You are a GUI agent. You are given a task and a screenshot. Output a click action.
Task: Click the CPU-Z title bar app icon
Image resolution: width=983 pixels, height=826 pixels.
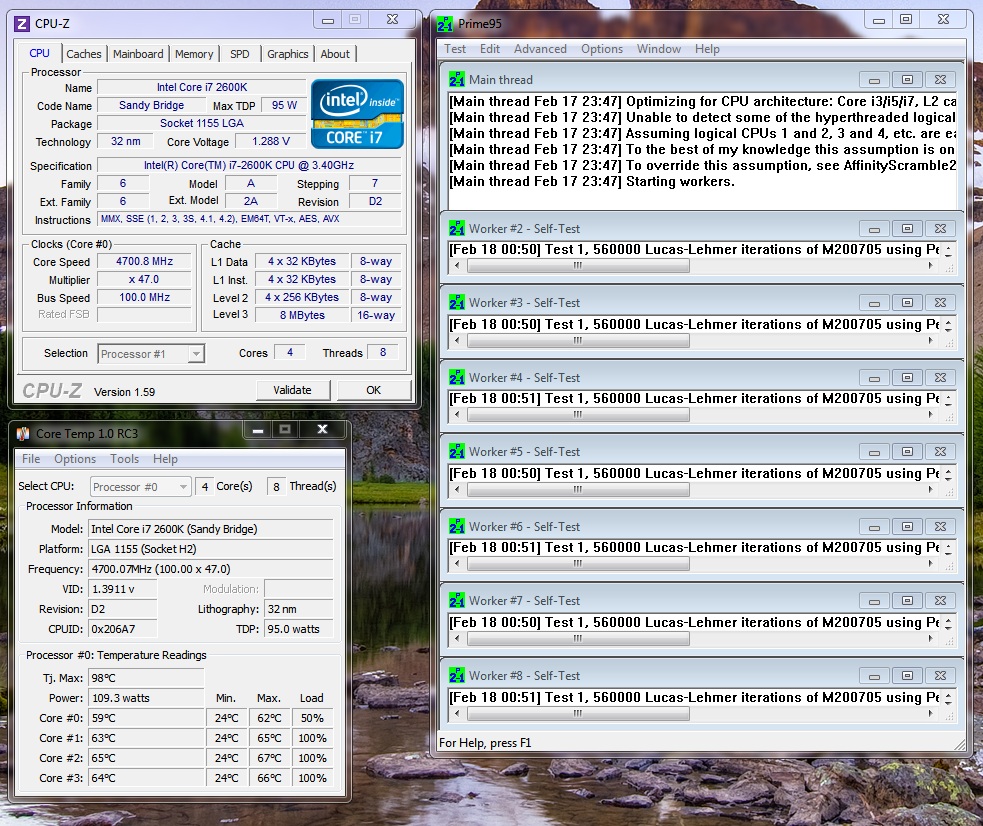coord(22,24)
